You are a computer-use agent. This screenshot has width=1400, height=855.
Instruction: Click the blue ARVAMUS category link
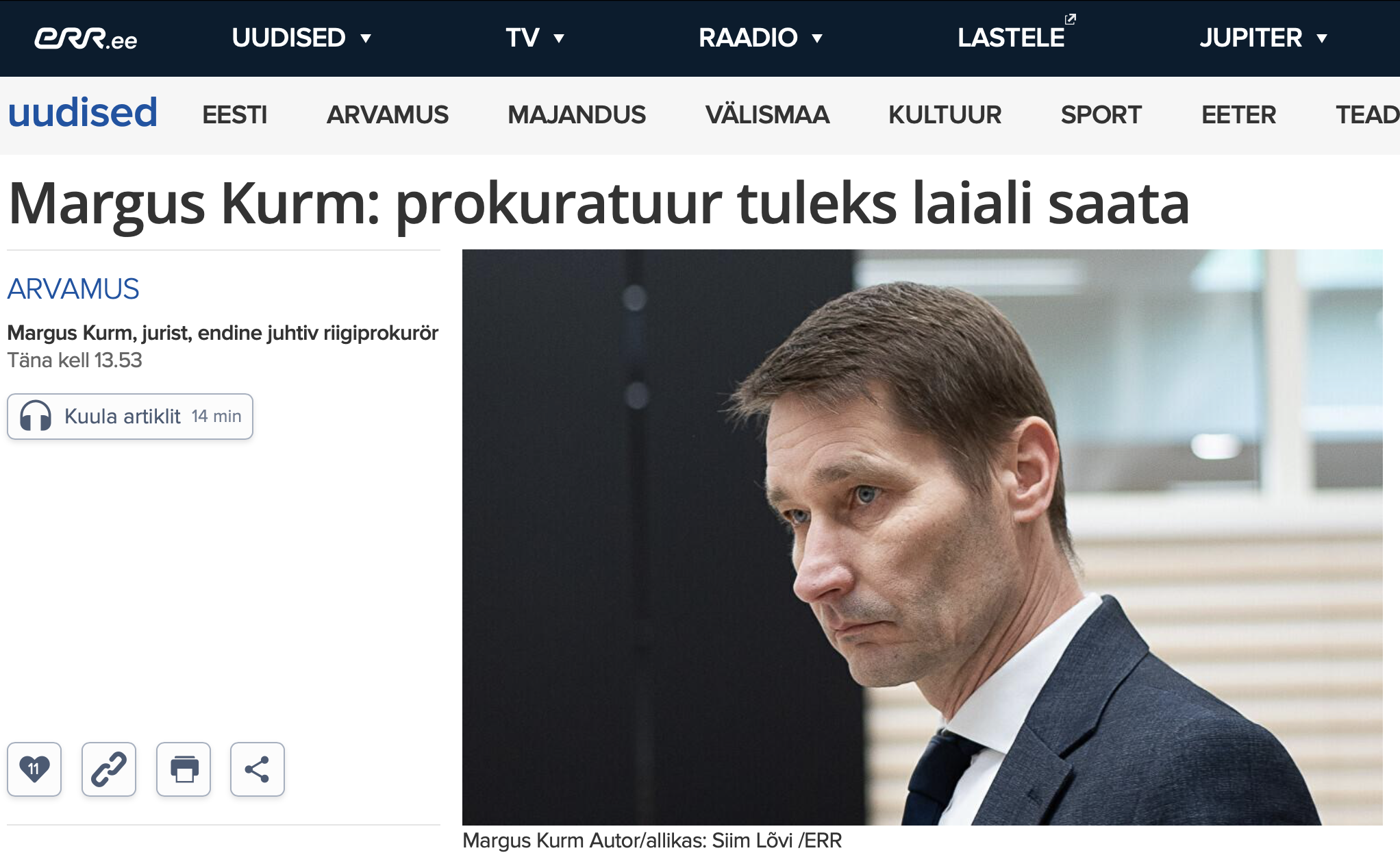73,289
